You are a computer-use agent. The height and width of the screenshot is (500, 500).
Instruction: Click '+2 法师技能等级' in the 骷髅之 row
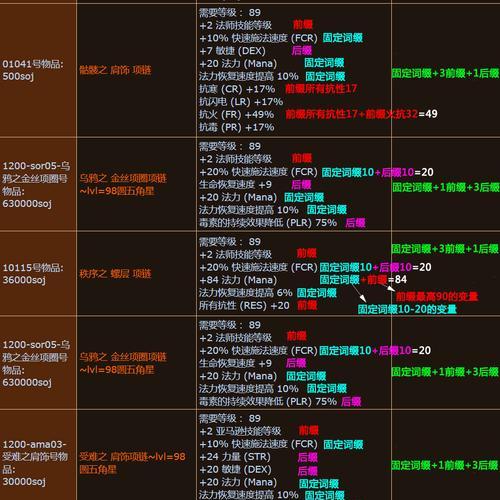click(235, 25)
